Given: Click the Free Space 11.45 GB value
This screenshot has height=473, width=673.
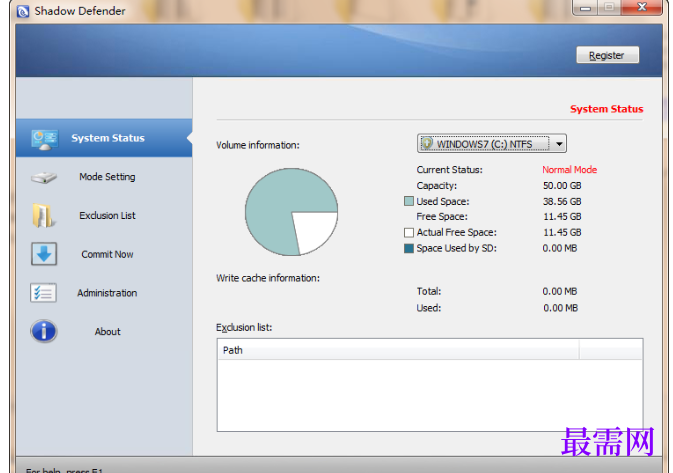Looking at the screenshot, I should tap(562, 216).
